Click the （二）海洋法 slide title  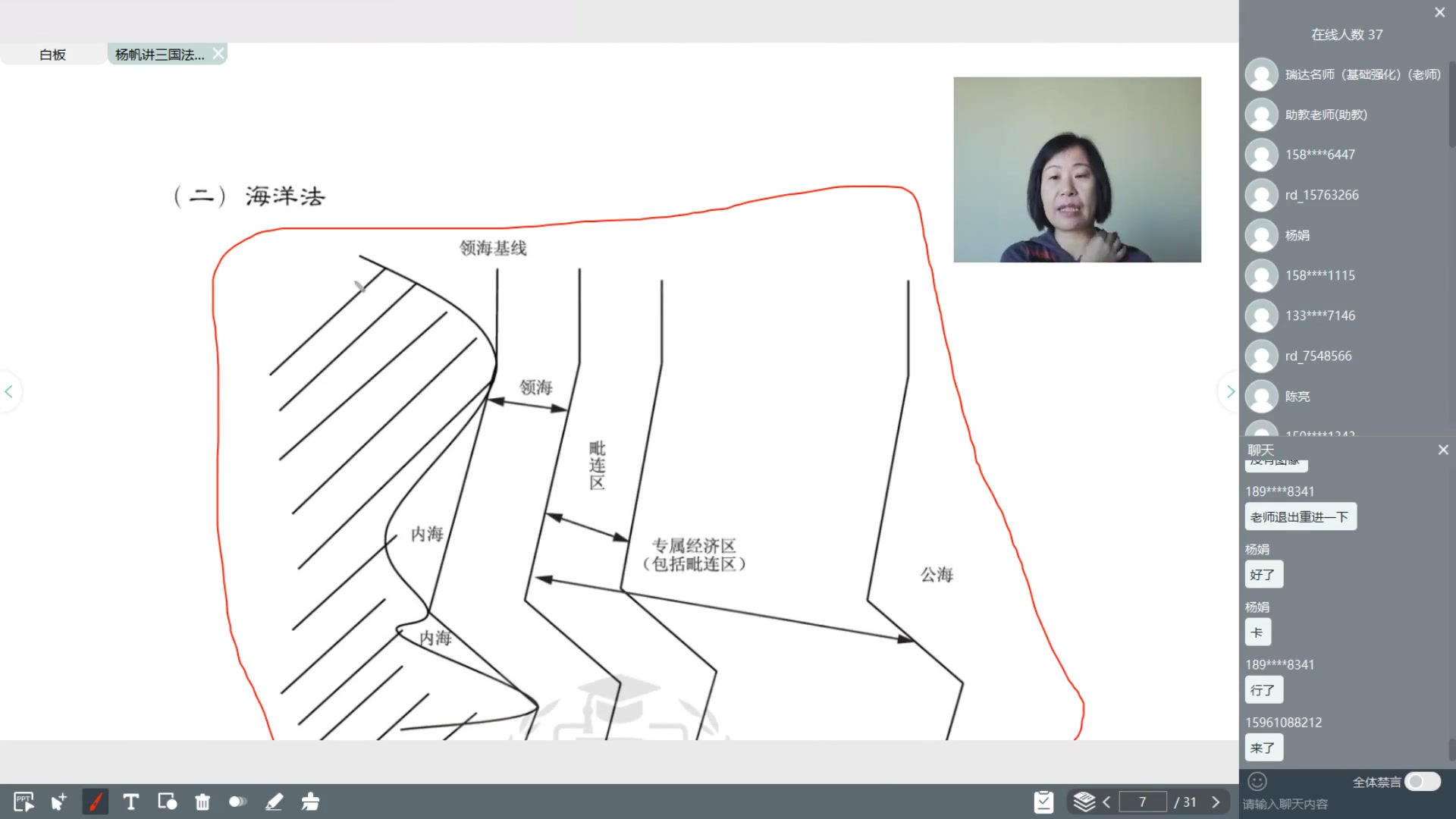249,196
